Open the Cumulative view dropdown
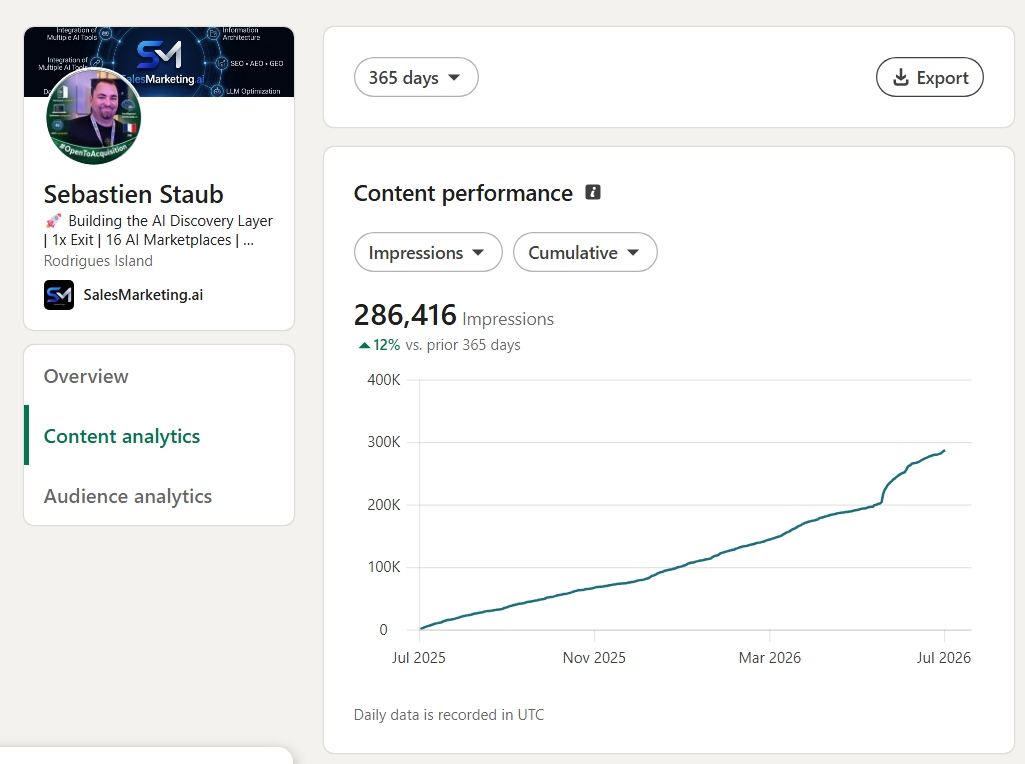Viewport: 1025px width, 764px height. click(585, 252)
